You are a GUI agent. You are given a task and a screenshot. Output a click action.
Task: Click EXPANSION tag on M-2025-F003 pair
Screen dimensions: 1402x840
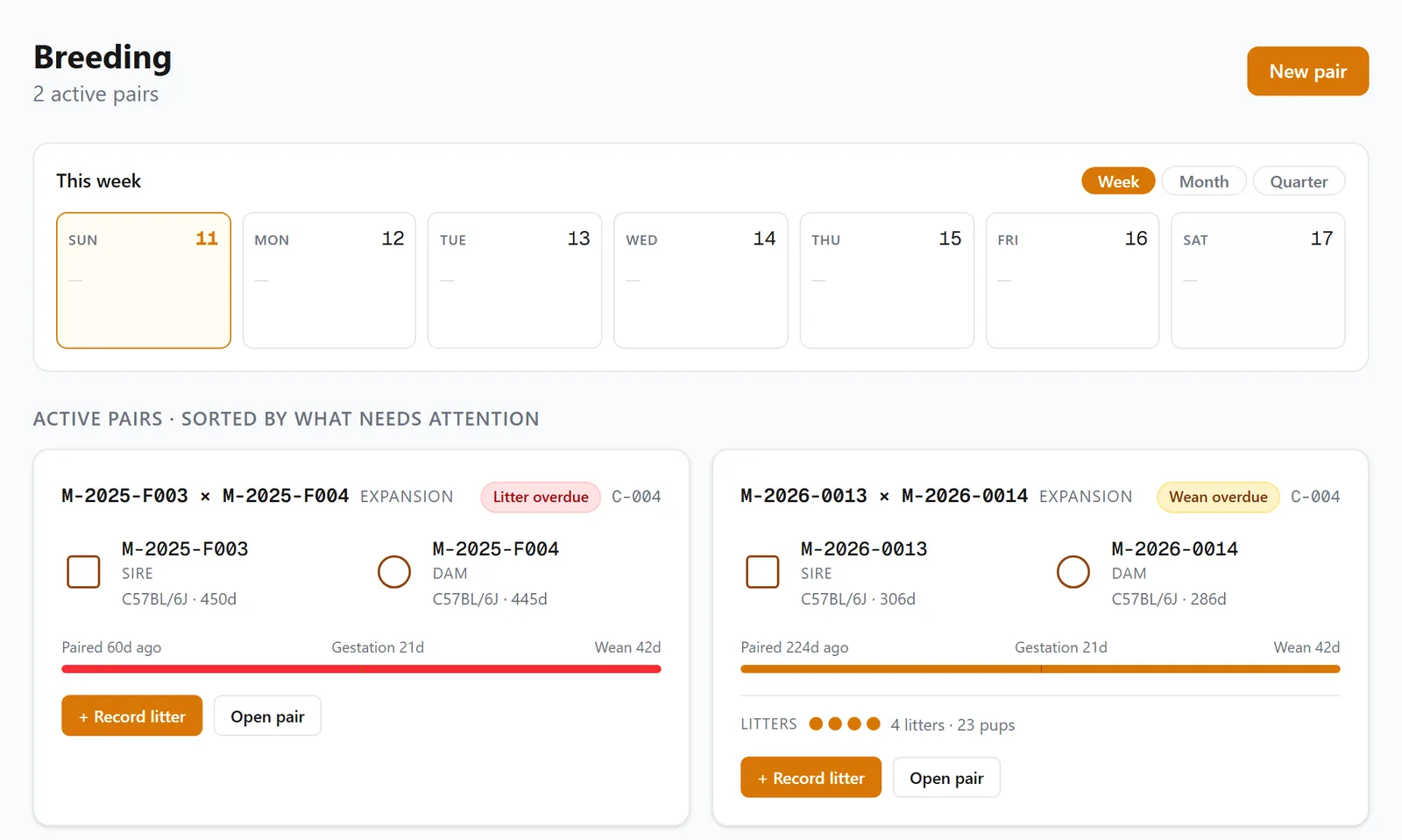pyautogui.click(x=407, y=497)
